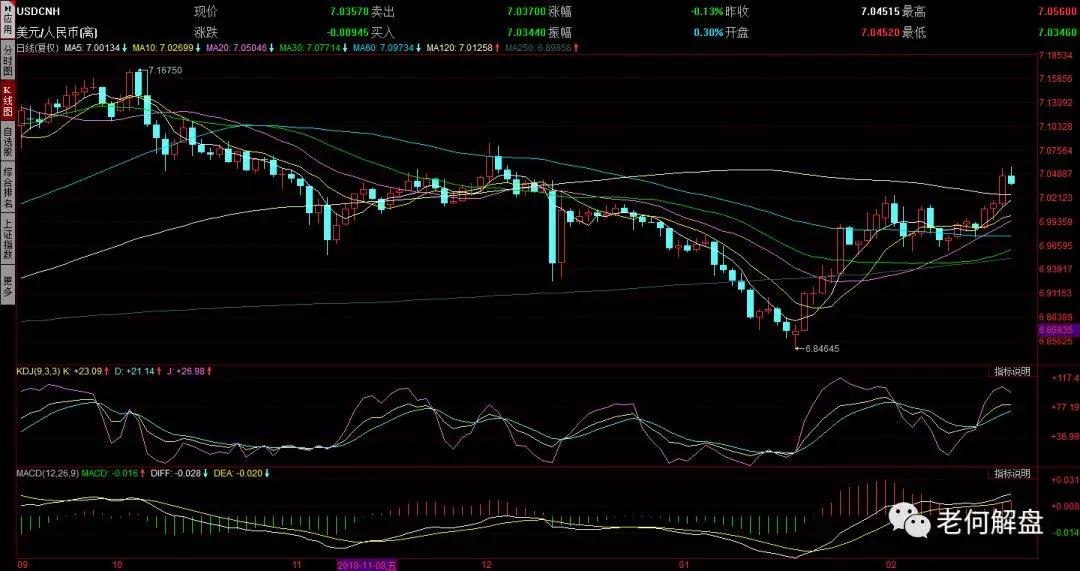Click month 12 on the date axis

[x=486, y=565]
